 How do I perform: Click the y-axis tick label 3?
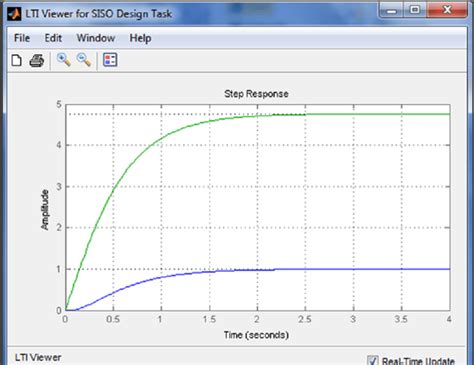tap(59, 187)
